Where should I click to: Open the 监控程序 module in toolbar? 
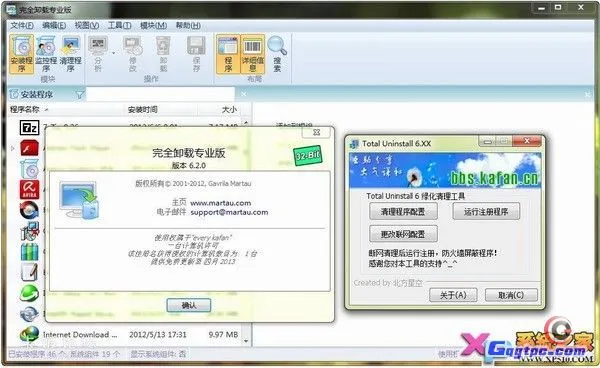[x=46, y=54]
